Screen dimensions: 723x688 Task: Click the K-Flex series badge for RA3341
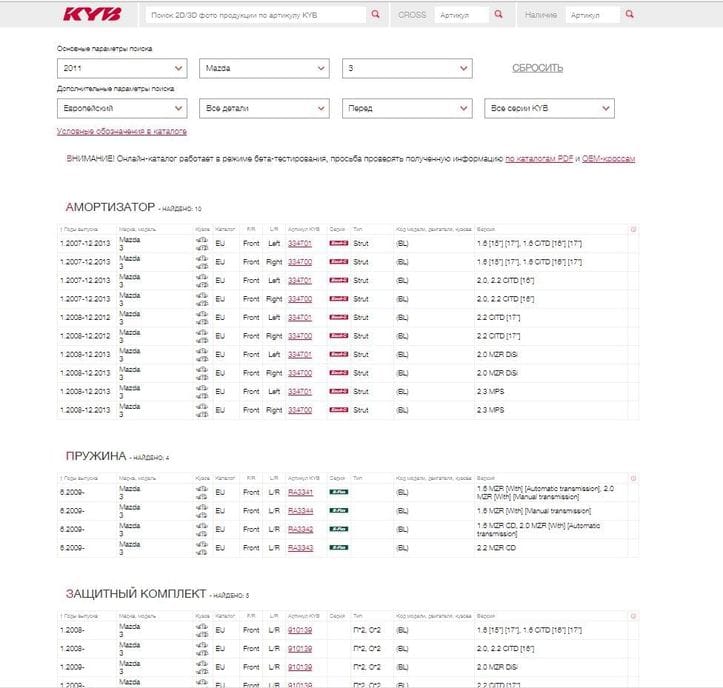338,492
